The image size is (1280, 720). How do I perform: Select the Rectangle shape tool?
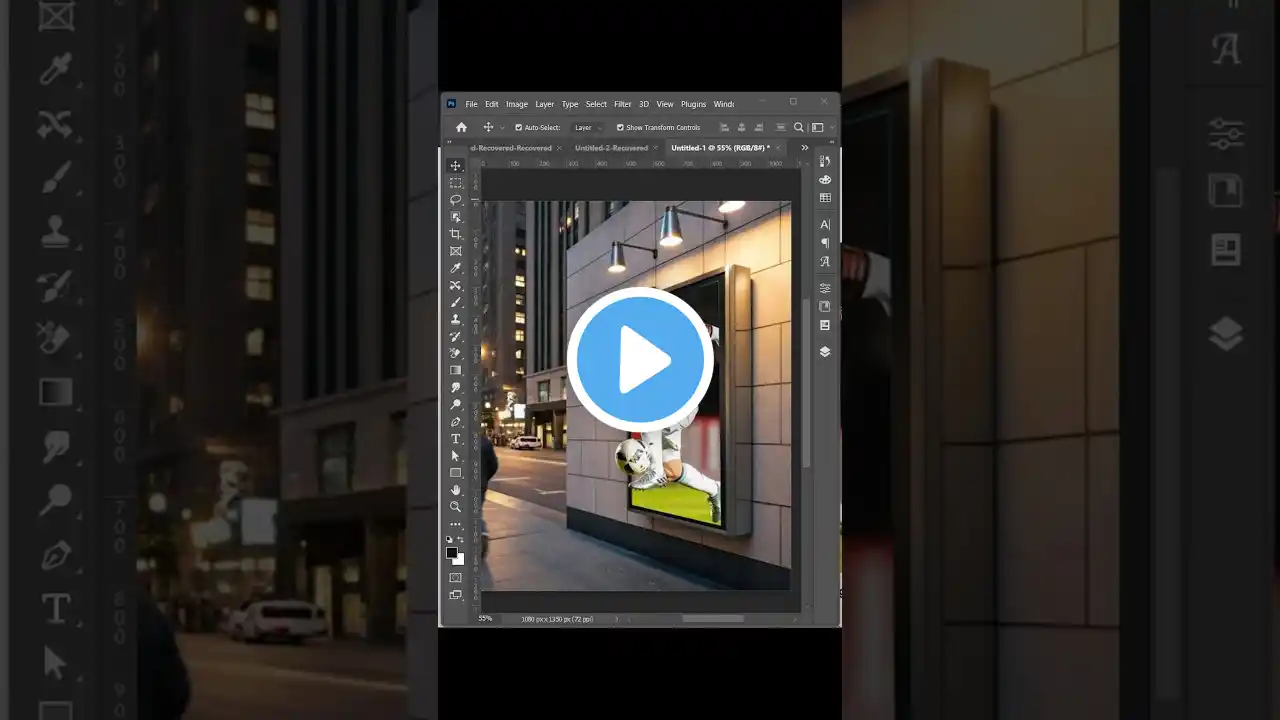(456, 473)
